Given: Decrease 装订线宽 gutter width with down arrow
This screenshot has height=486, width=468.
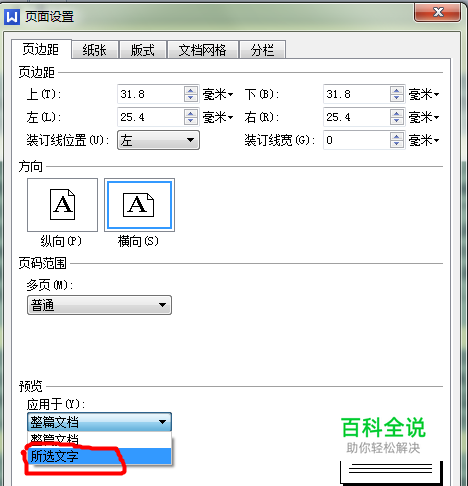Looking at the screenshot, I should coord(397,144).
